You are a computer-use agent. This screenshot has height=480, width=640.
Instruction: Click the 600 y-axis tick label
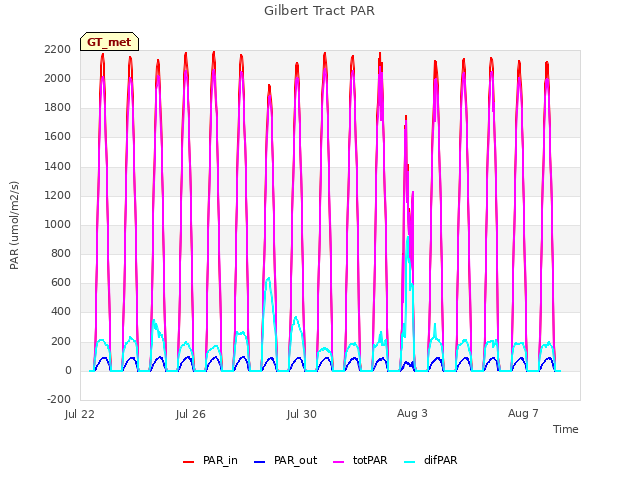[x=61, y=282]
